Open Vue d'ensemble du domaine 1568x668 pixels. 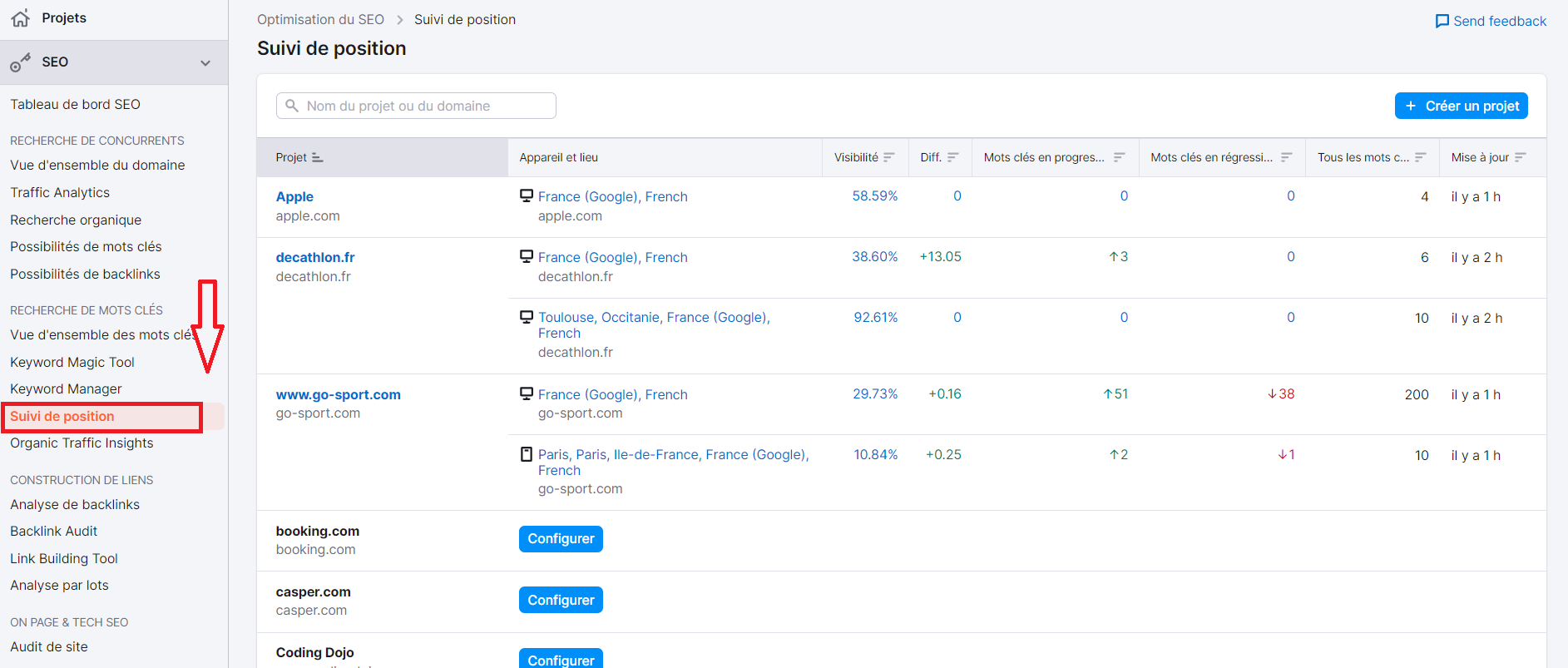[97, 165]
